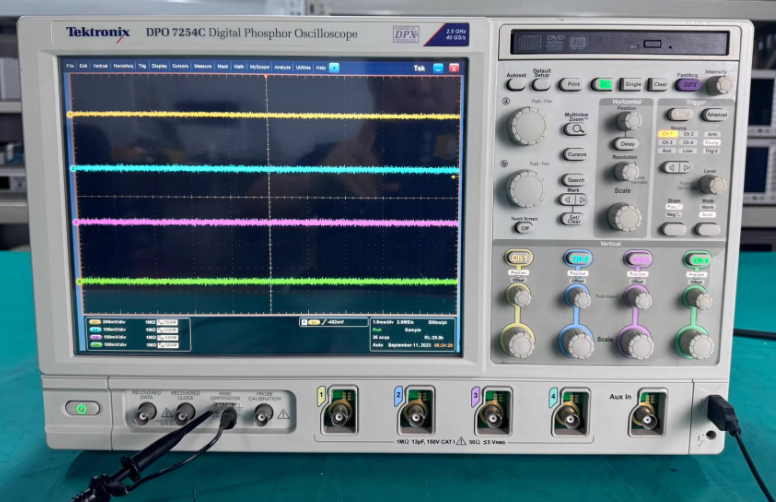776x502 pixels.
Task: Click the yellow C1 badge in readout
Action: pos(95,322)
